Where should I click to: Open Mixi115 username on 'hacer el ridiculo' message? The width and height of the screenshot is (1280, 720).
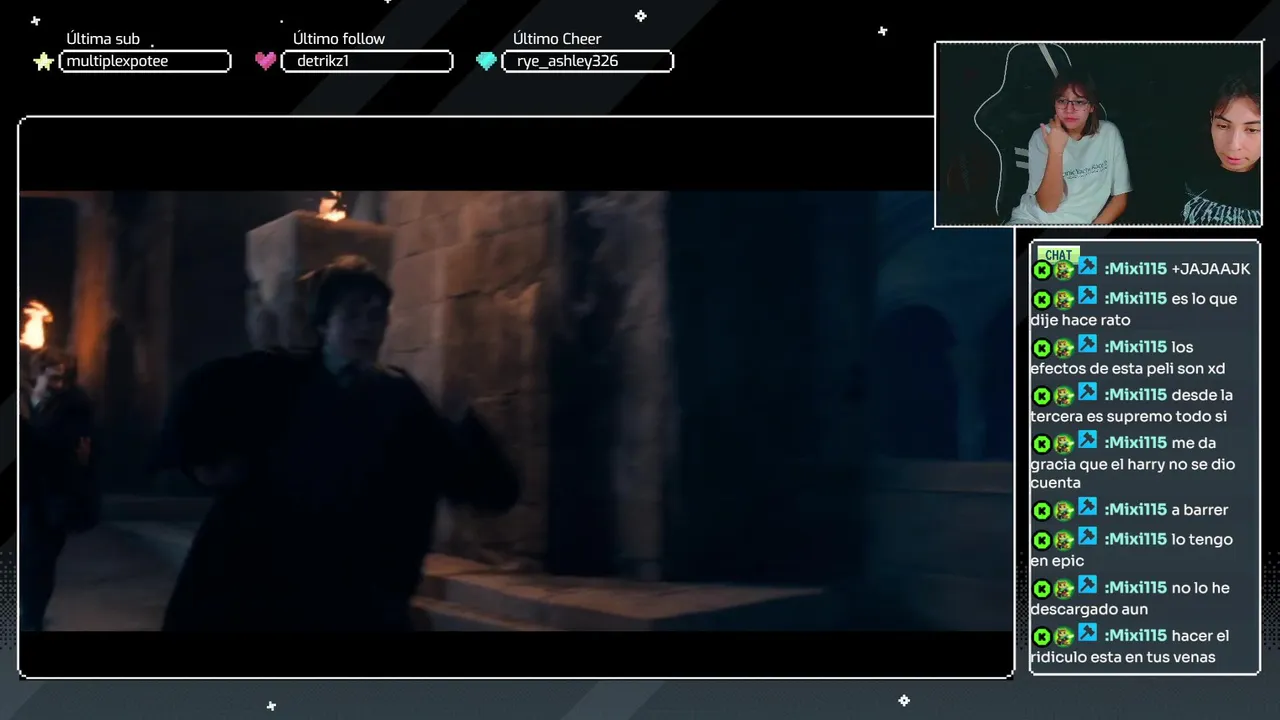(1135, 636)
